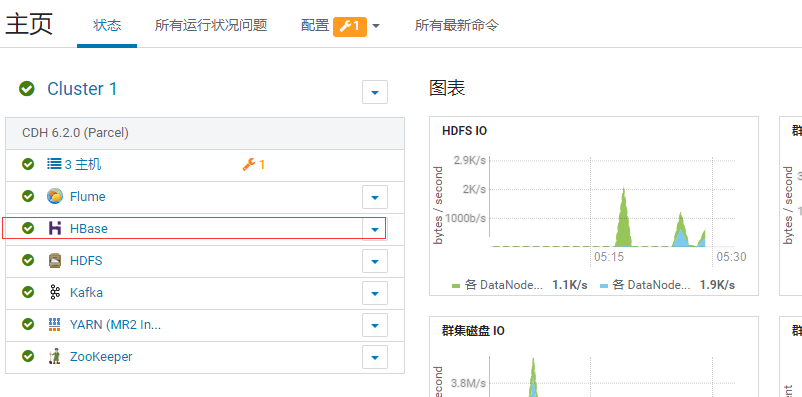The image size is (802, 397).
Task: Click the Flume service icon
Action: [x=55, y=196]
